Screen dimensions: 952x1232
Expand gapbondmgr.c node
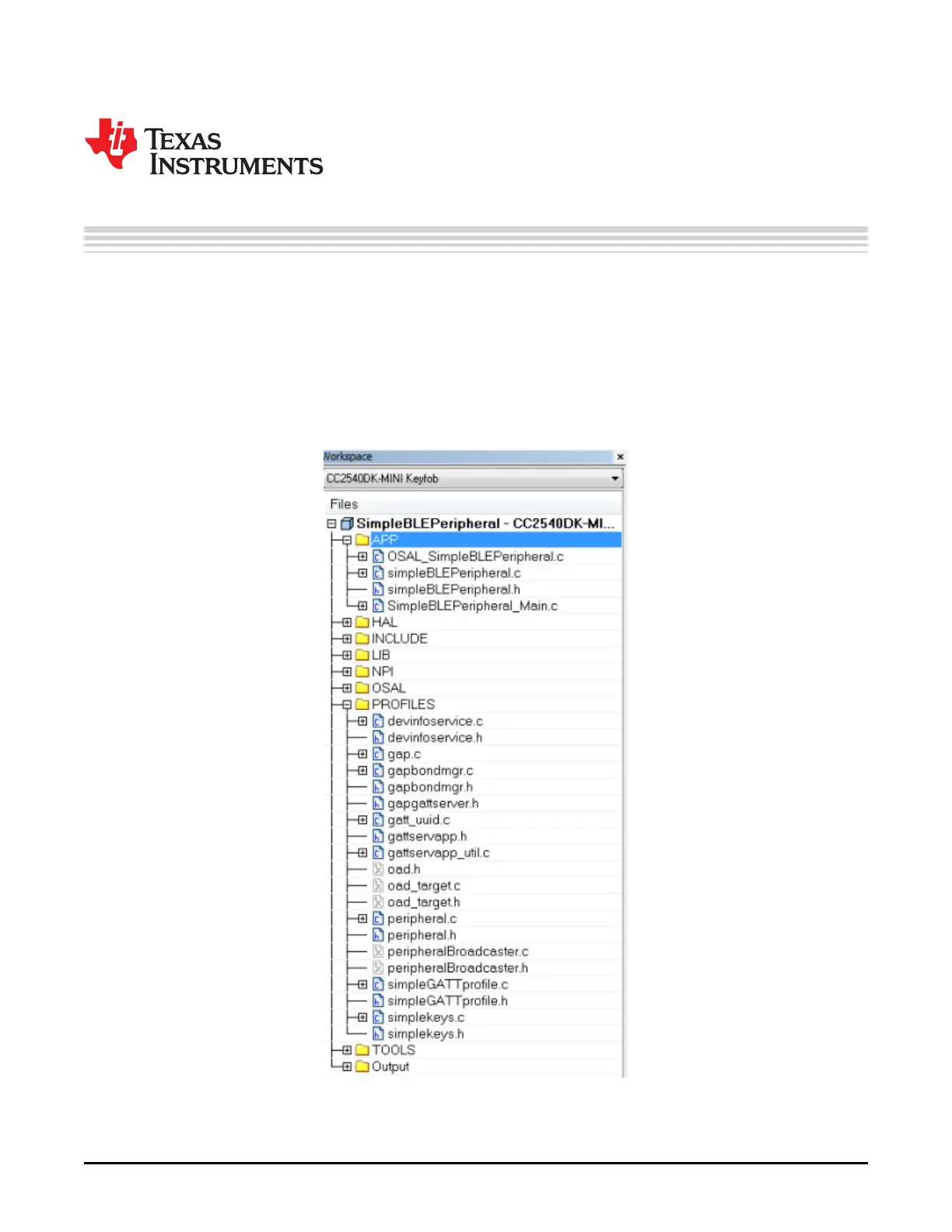[x=362, y=770]
